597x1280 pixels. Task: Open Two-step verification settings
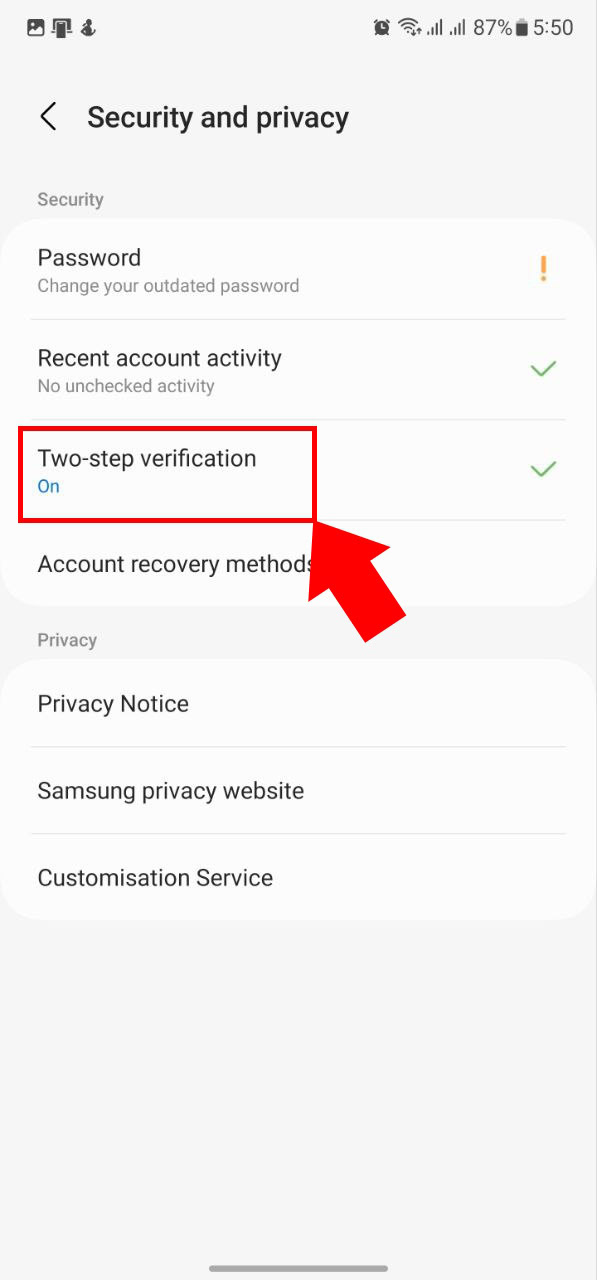[x=298, y=470]
